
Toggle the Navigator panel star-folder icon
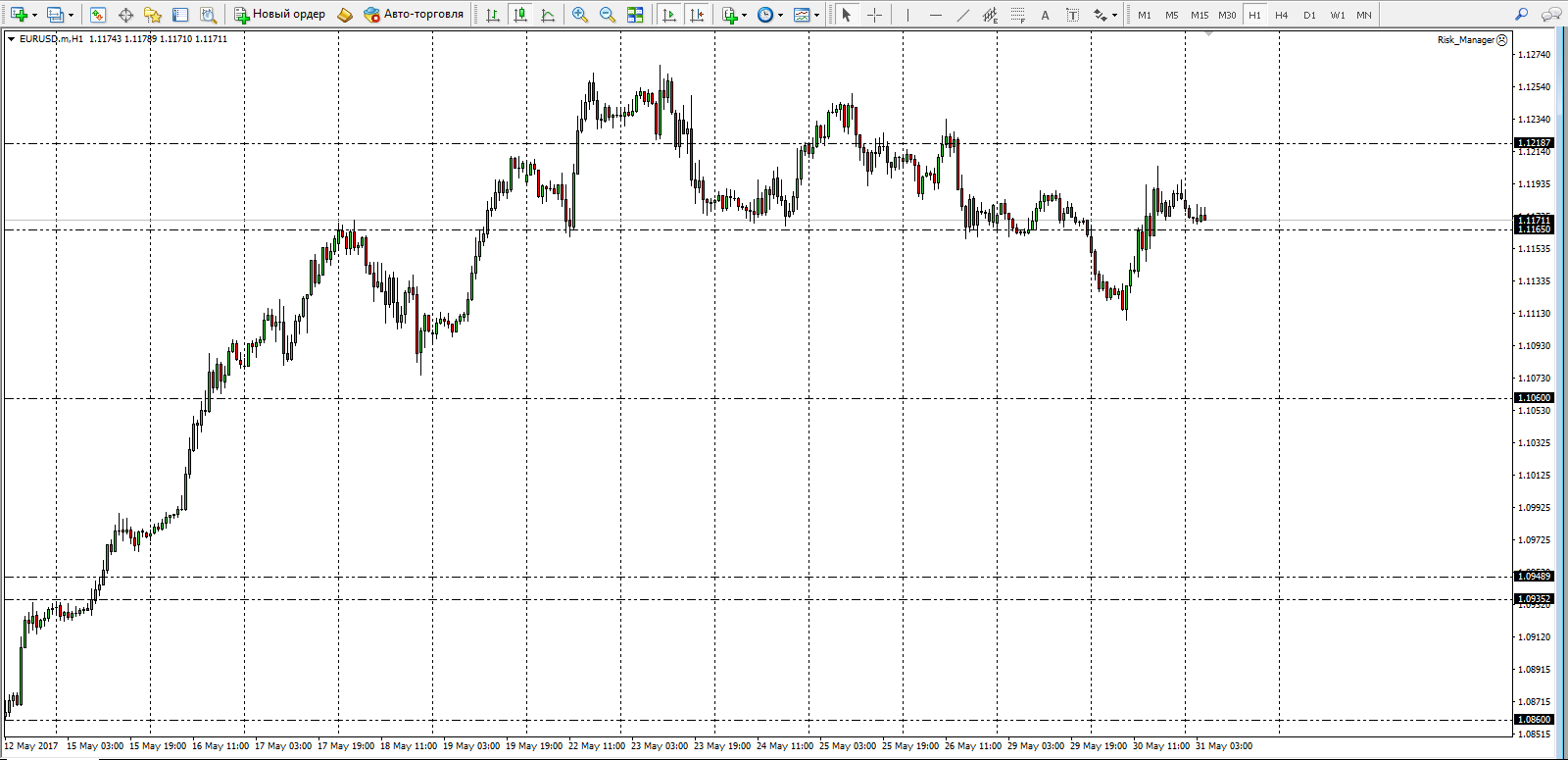click(x=153, y=15)
